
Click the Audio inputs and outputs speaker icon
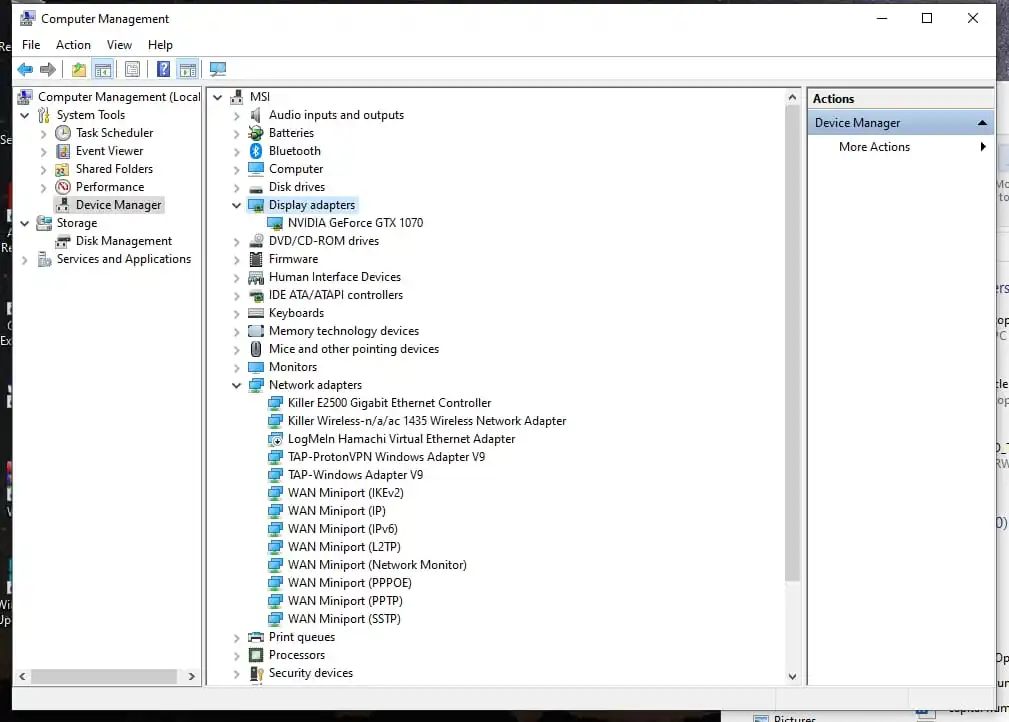256,115
